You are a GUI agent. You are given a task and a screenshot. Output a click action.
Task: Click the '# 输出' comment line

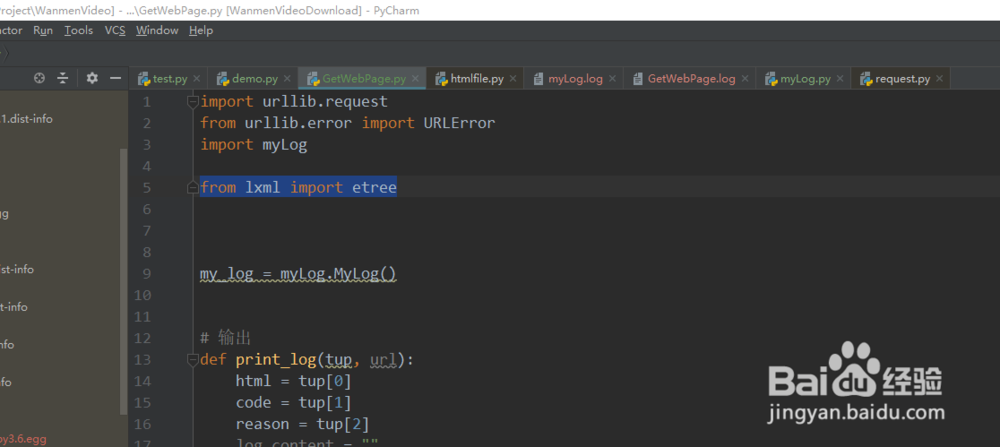tap(226, 337)
